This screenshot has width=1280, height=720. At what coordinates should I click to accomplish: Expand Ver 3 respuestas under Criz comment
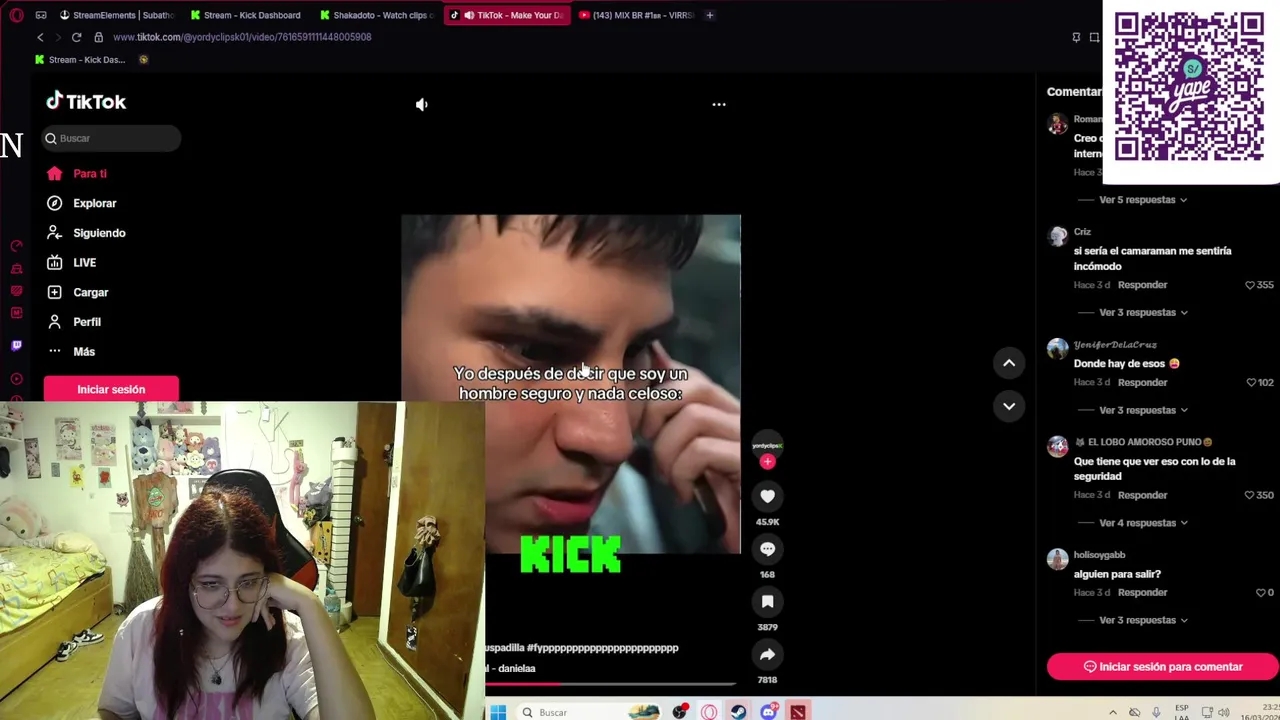click(1143, 313)
